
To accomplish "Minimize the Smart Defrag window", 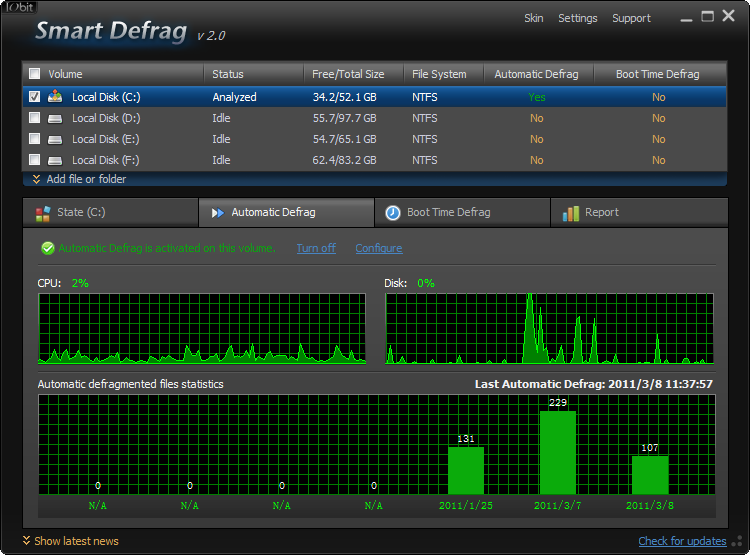I will (686, 20).
